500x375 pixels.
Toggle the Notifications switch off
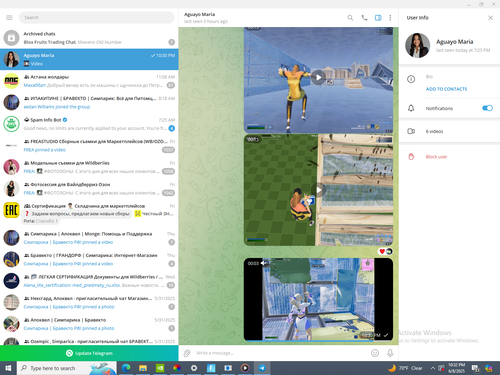[487, 108]
